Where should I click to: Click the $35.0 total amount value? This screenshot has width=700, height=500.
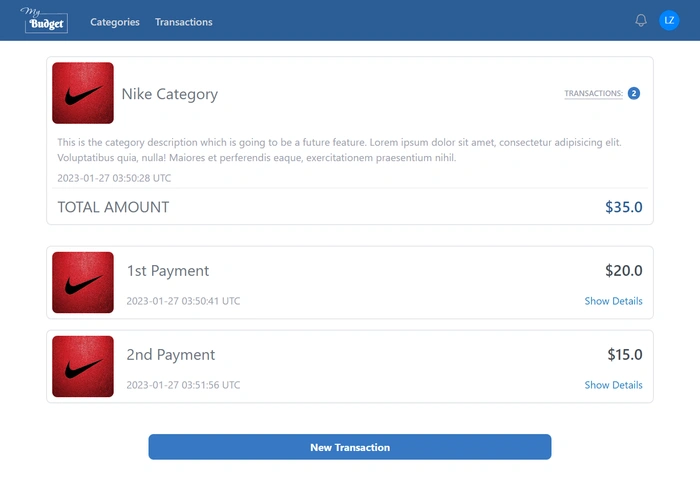[x=624, y=207]
